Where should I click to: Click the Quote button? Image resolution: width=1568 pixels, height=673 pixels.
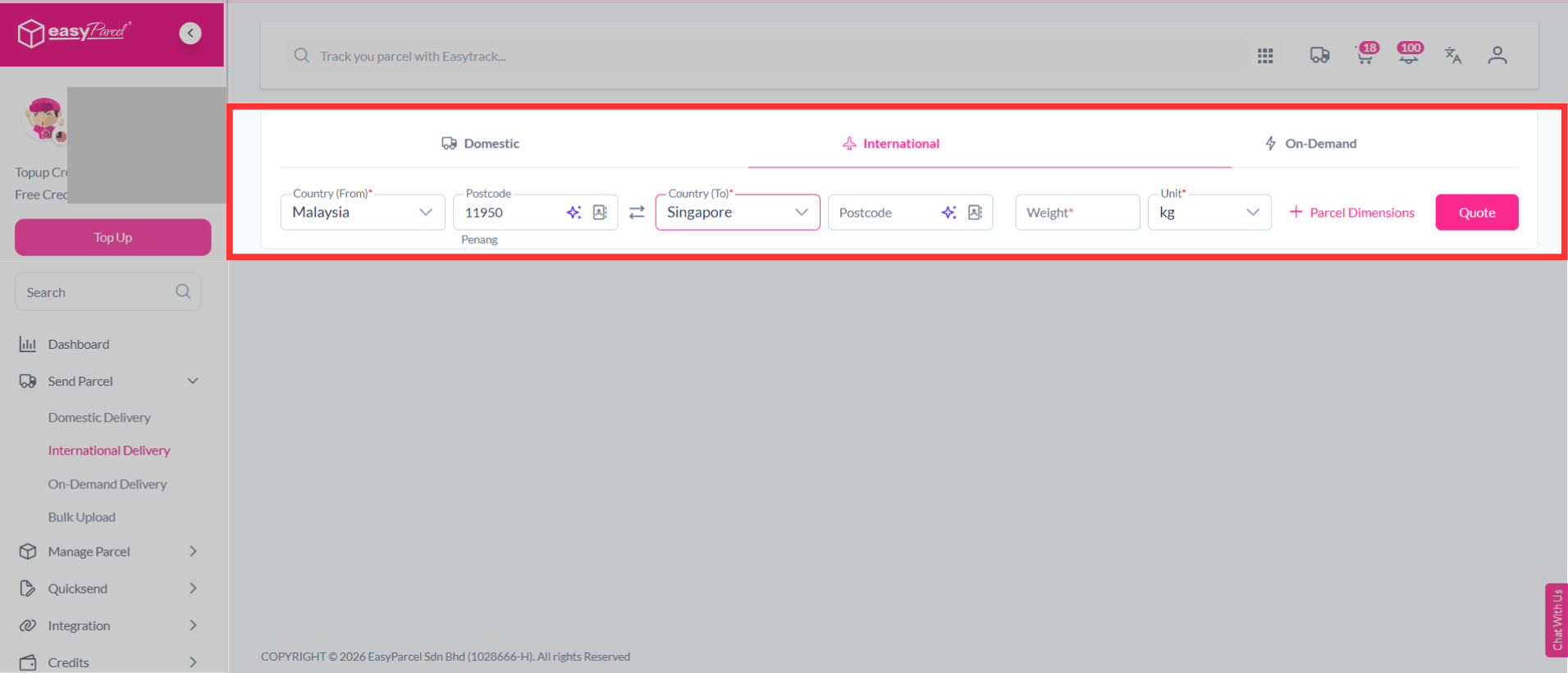tap(1477, 213)
